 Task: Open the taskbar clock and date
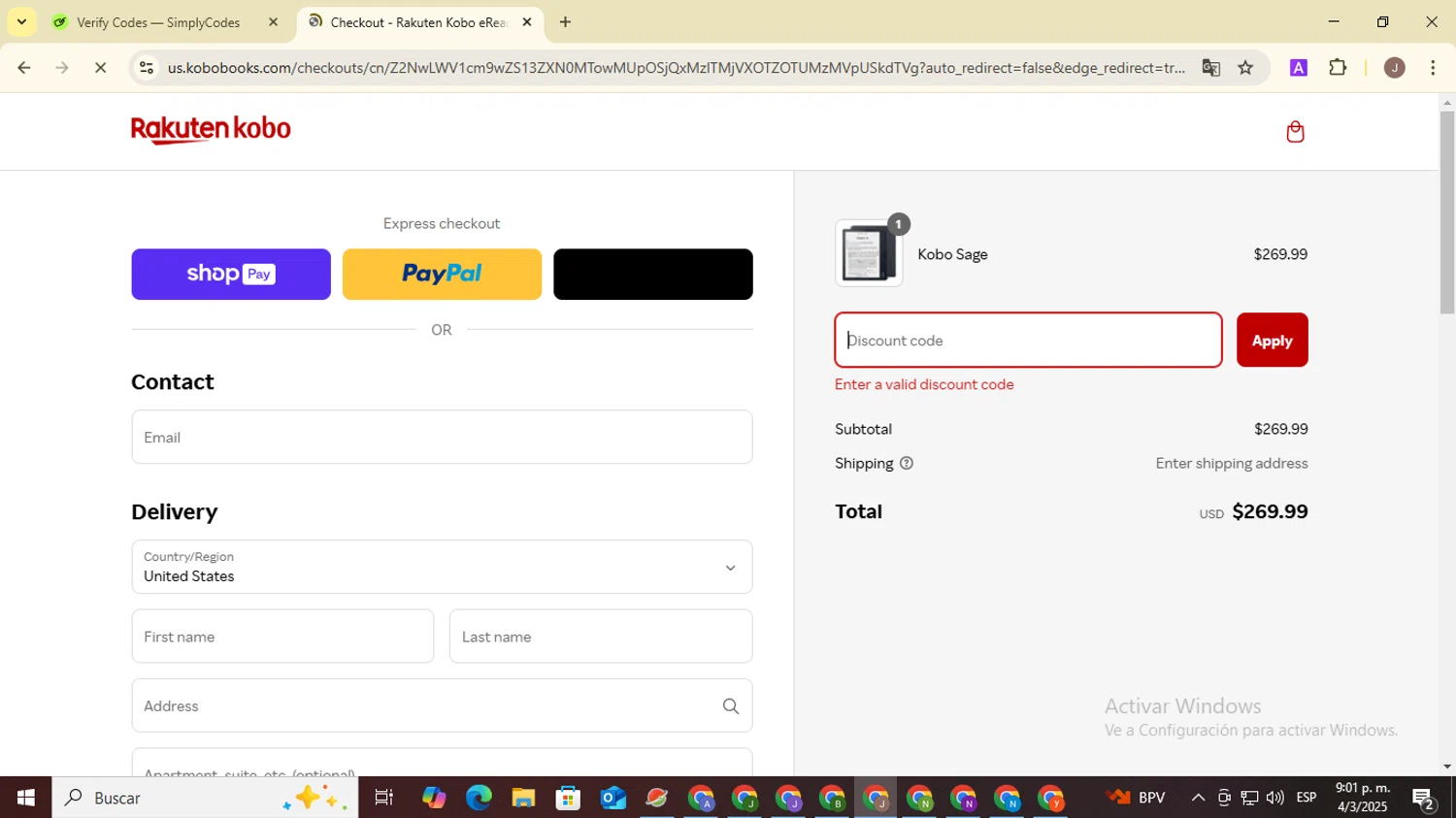click(x=1363, y=798)
